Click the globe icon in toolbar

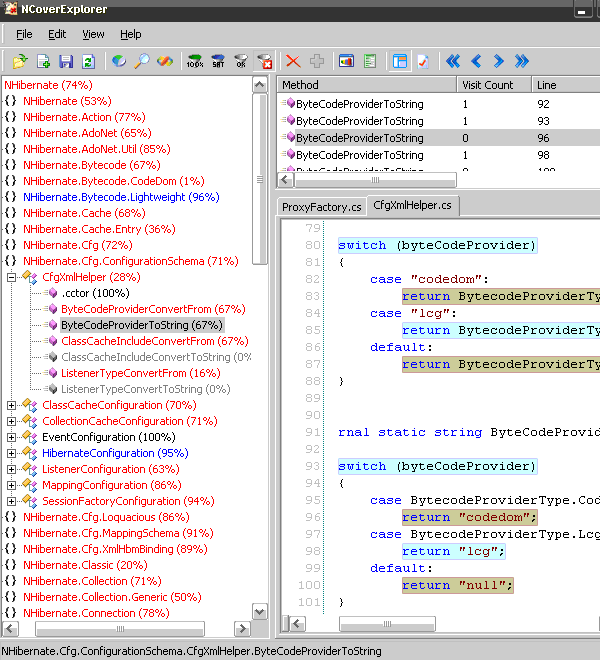[x=119, y=61]
